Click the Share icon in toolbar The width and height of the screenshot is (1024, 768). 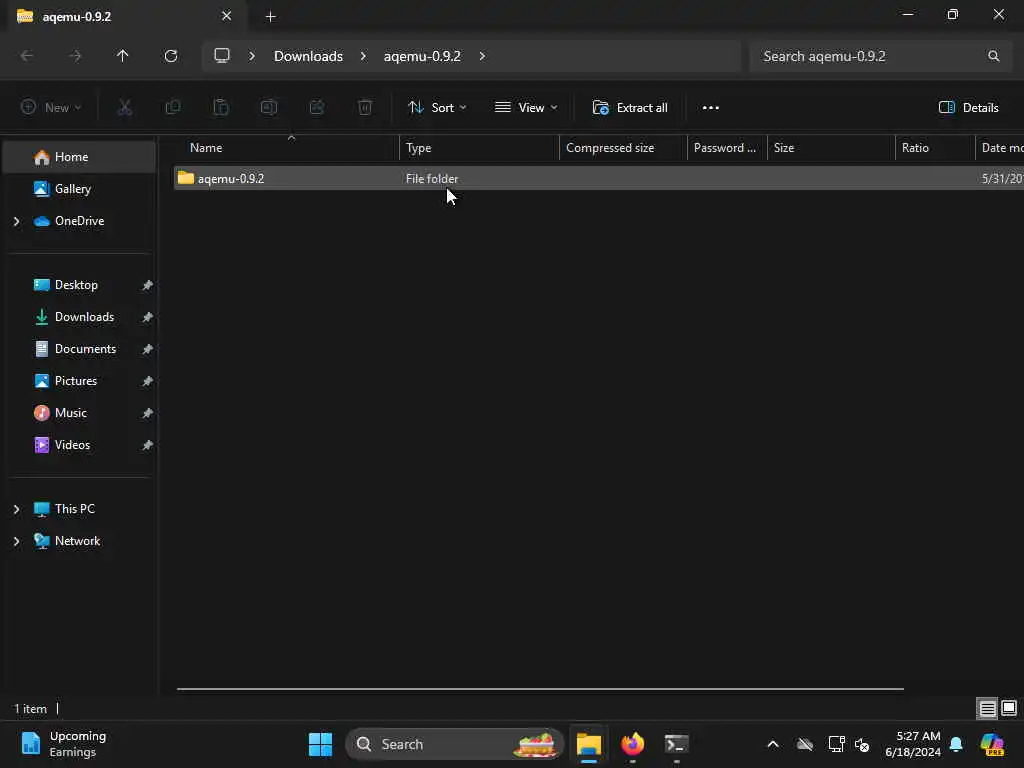tap(317, 108)
